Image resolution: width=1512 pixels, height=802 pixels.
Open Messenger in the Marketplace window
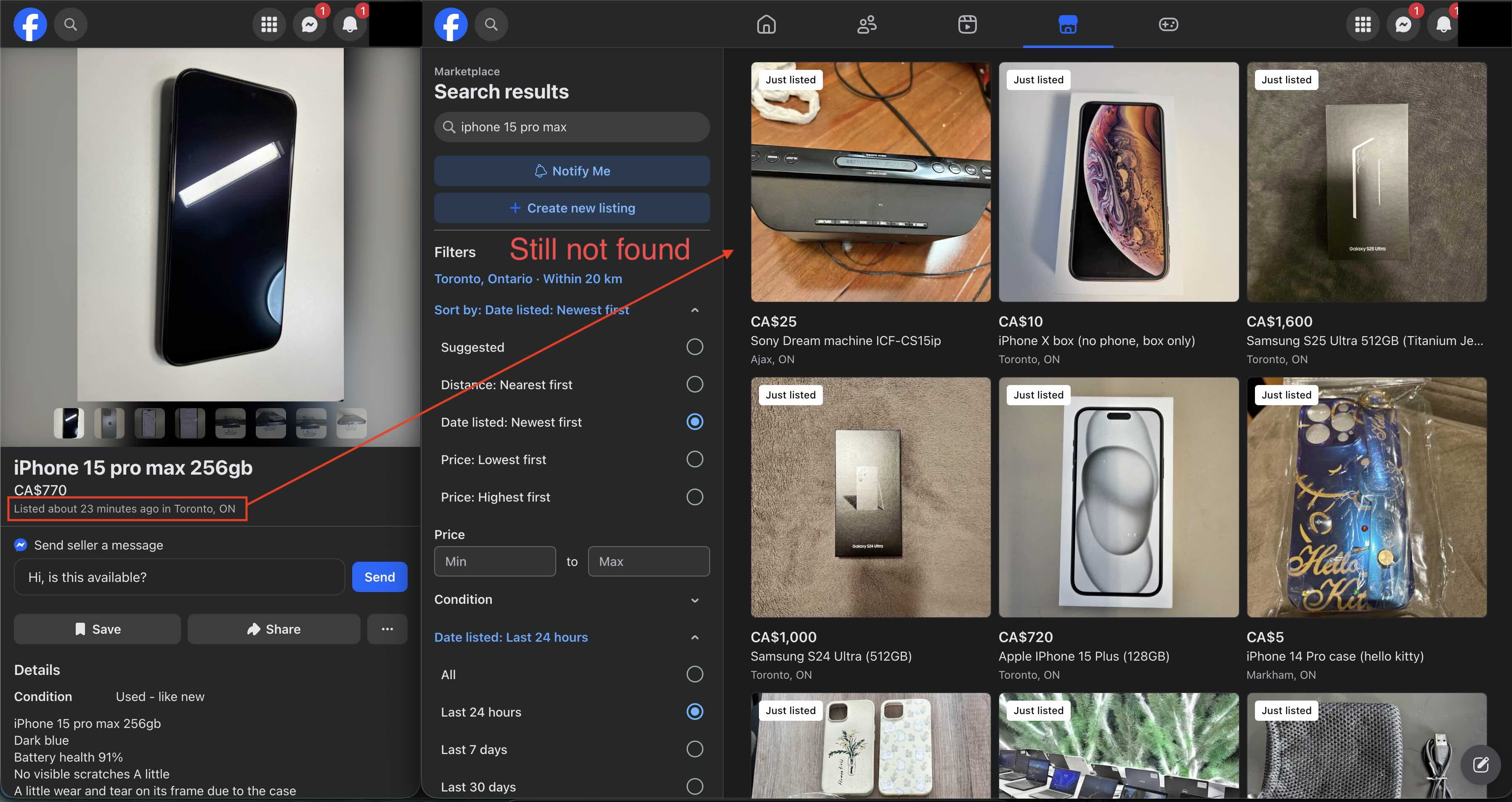pyautogui.click(x=1403, y=24)
